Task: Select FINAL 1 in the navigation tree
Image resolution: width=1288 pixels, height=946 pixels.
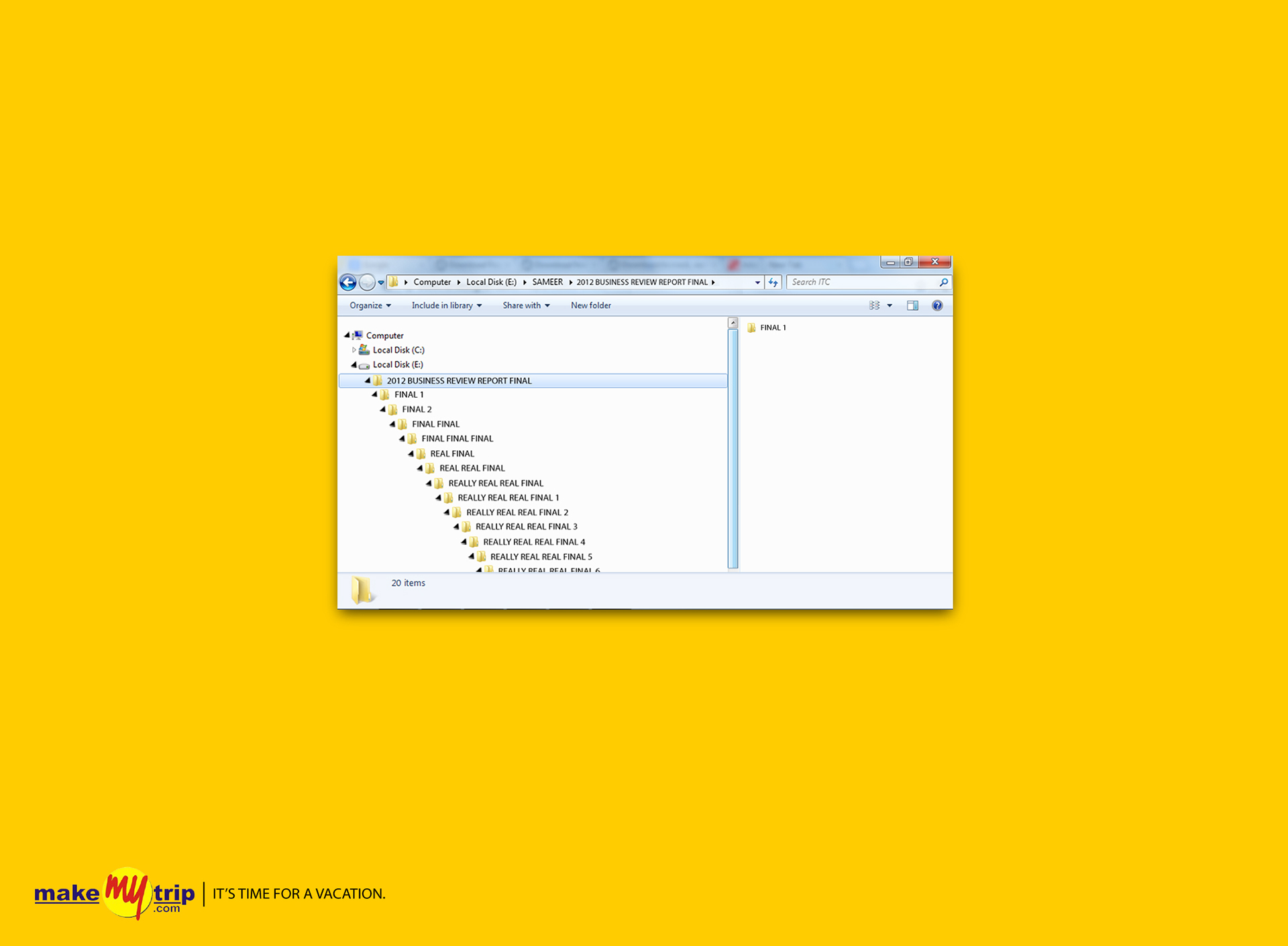Action: [409, 395]
